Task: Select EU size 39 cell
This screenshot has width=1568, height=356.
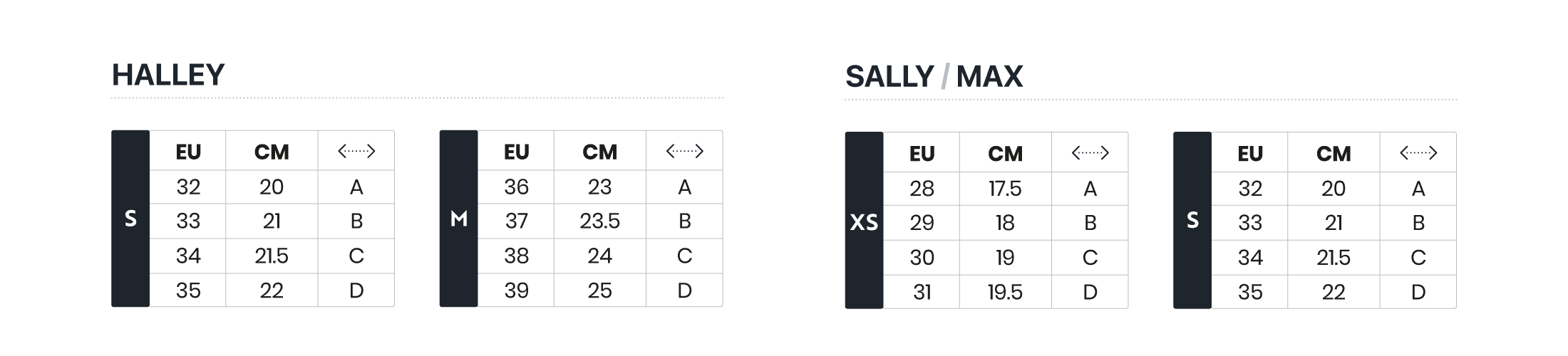Action: click(x=516, y=290)
